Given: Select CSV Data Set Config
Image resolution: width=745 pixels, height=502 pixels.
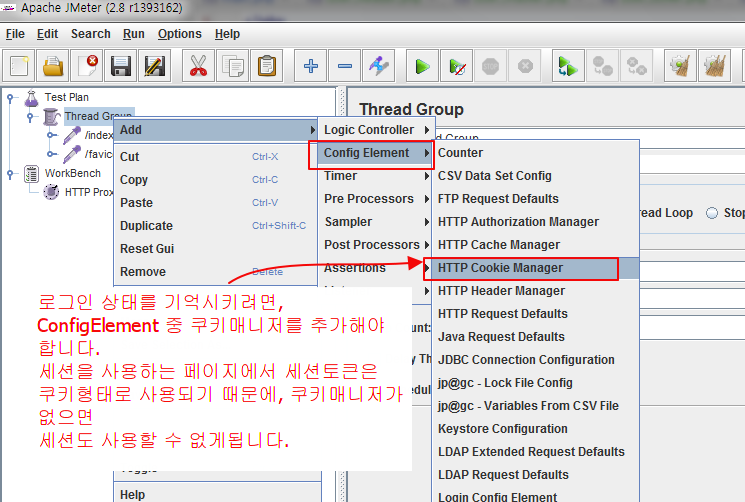Looking at the screenshot, I should pos(535,176).
